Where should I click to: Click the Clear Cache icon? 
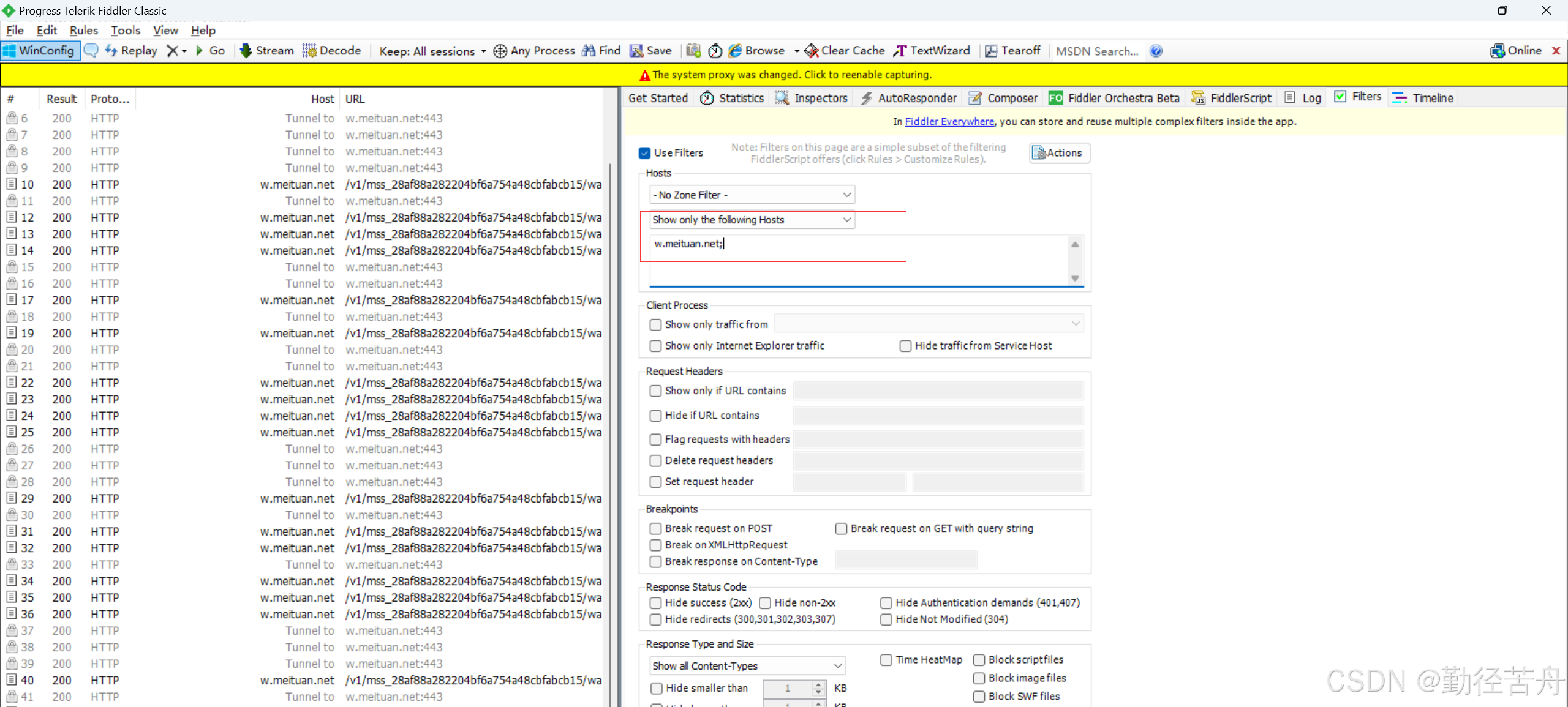[812, 51]
